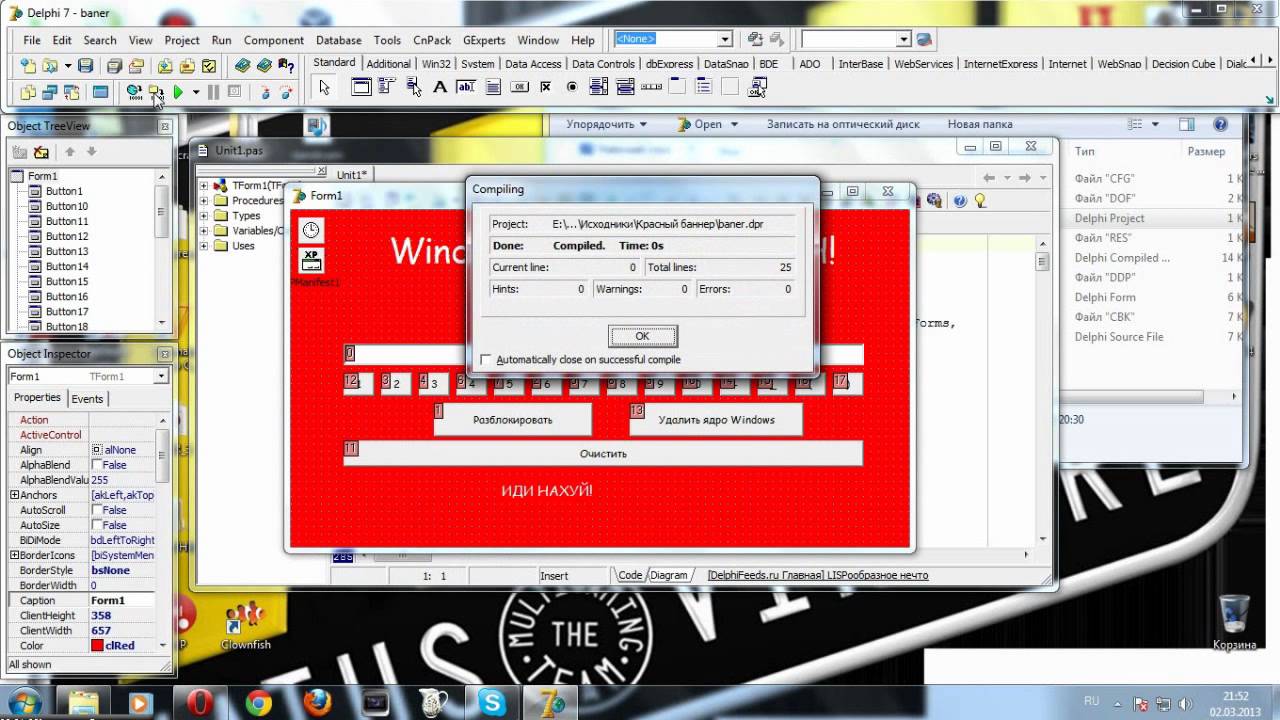Select the Edit 'ab' component
The image size is (1280, 720).
coord(466,87)
